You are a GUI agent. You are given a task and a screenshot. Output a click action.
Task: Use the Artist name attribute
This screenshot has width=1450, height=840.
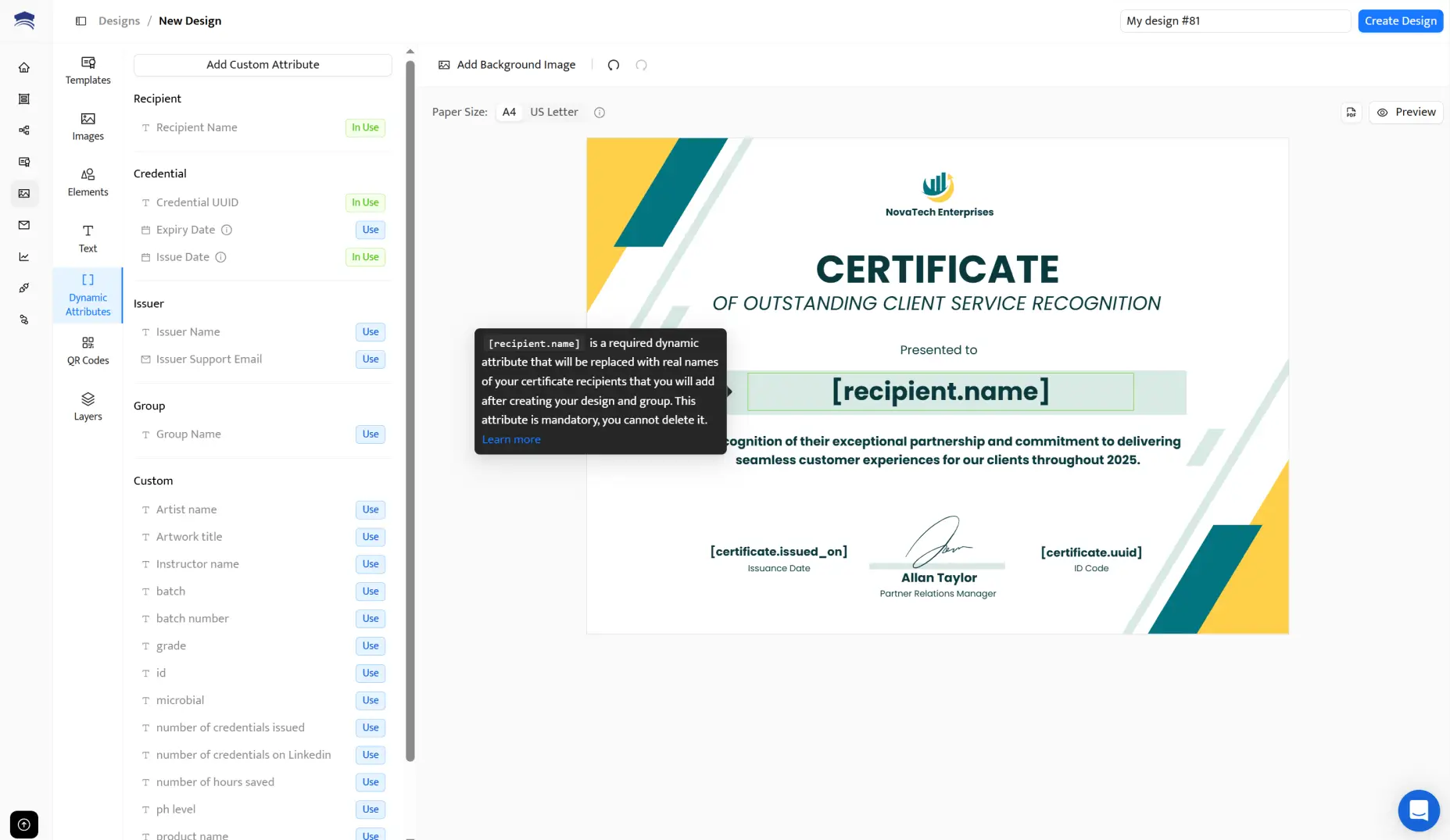[x=371, y=509]
